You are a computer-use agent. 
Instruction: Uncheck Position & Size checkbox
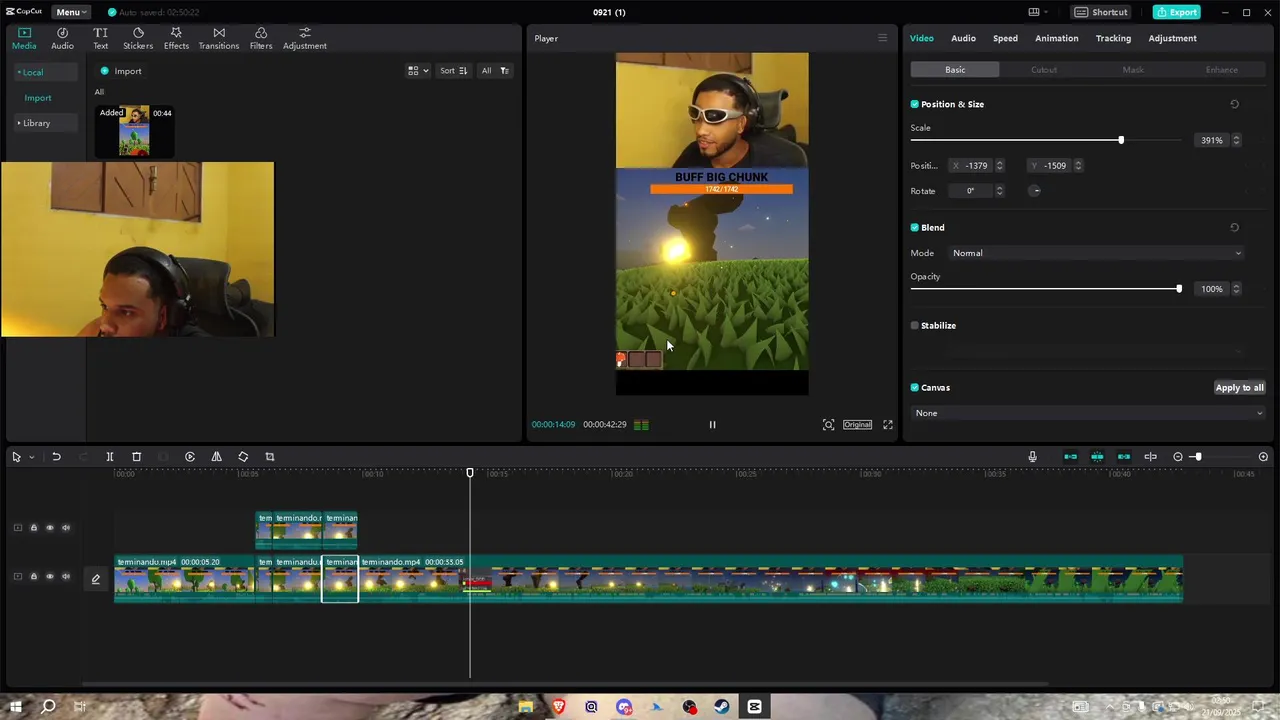click(914, 104)
